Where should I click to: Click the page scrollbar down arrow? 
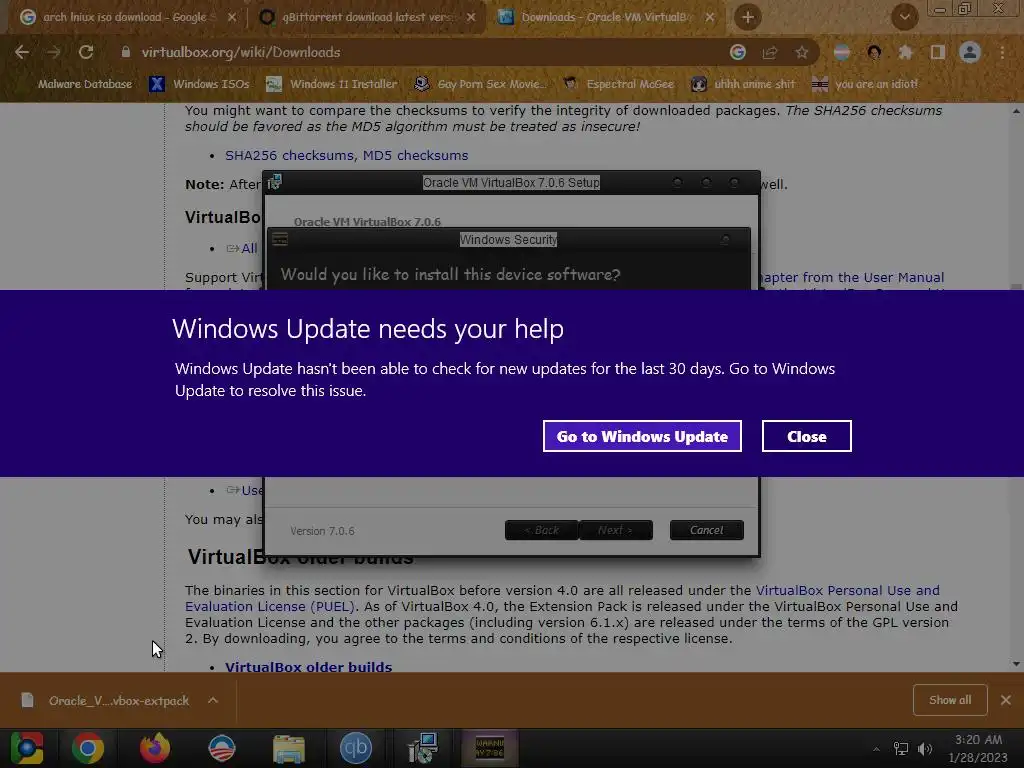tap(1016, 664)
